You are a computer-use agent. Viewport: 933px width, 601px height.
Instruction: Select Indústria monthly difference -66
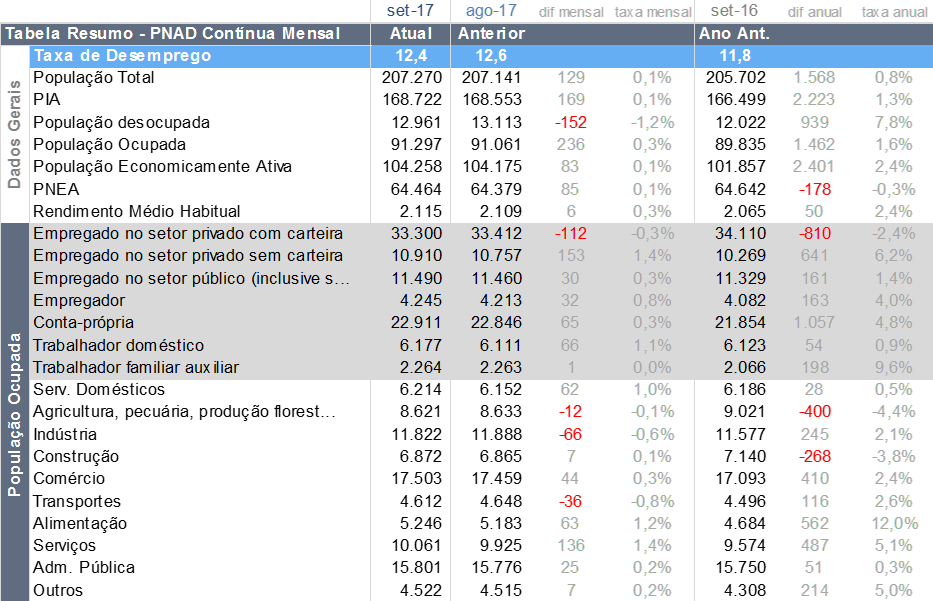point(570,434)
